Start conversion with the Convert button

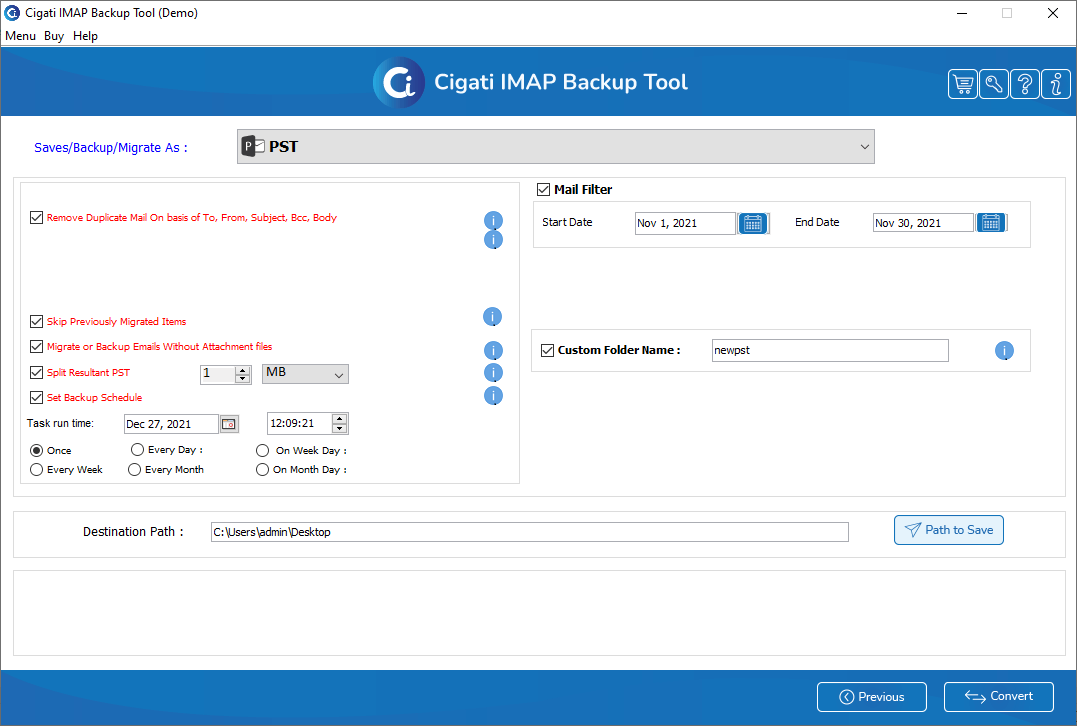point(999,696)
